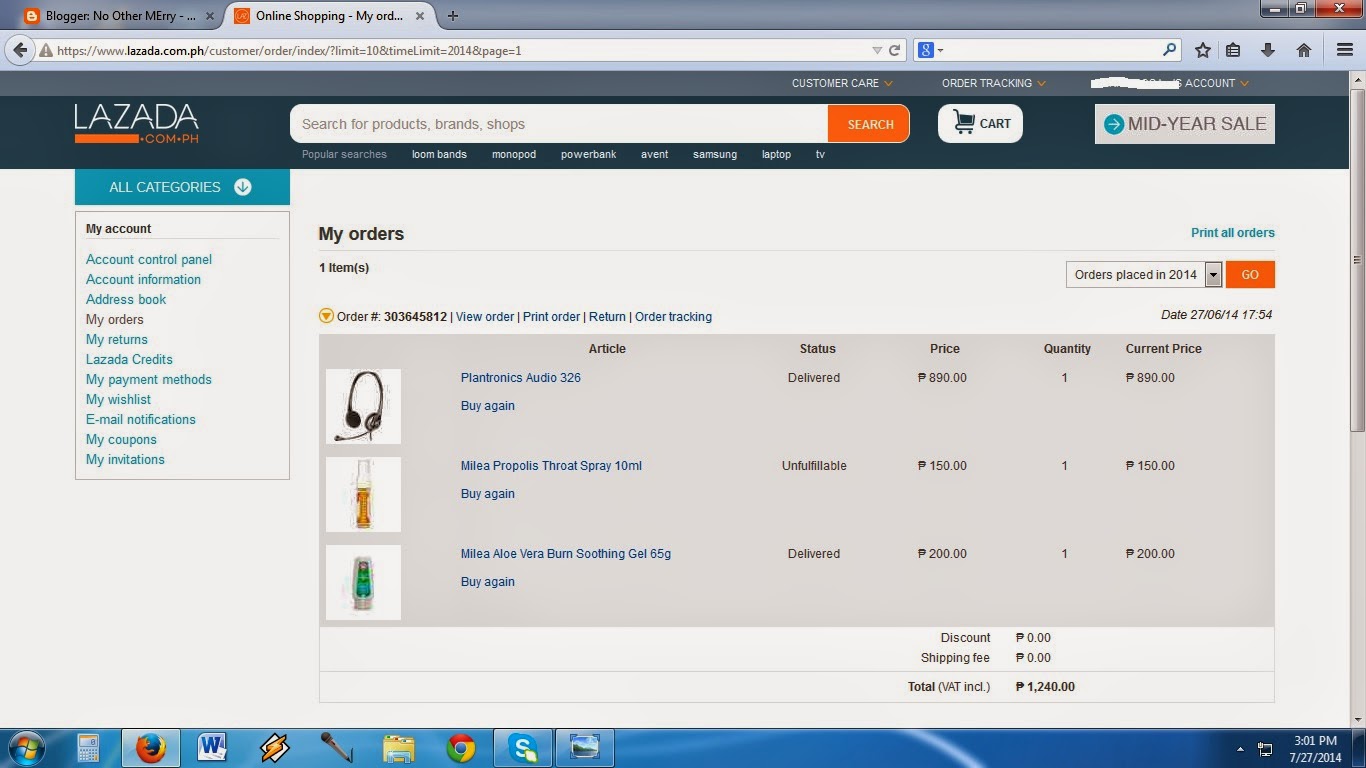This screenshot has width=1366, height=768.
Task: Open Calculator from the taskbar
Action: 88,748
